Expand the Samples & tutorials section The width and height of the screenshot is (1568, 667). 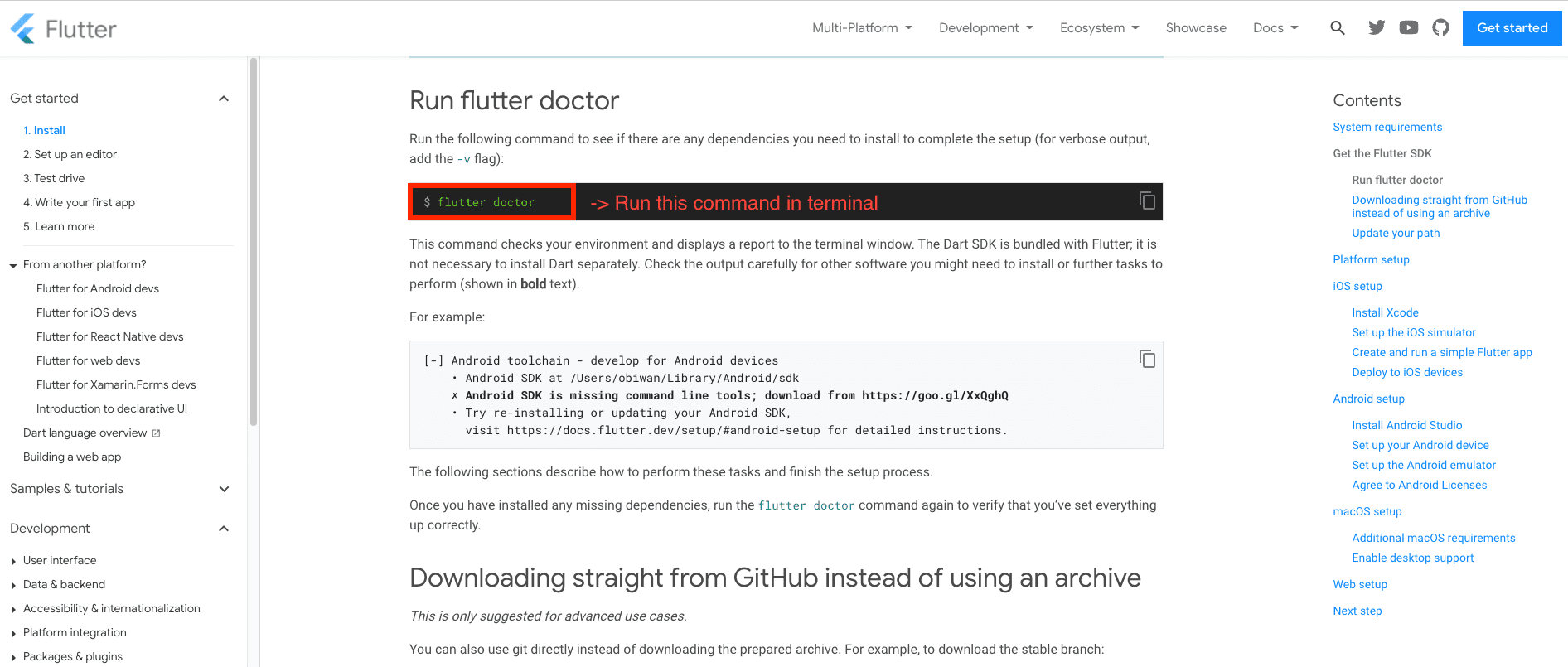point(224,489)
